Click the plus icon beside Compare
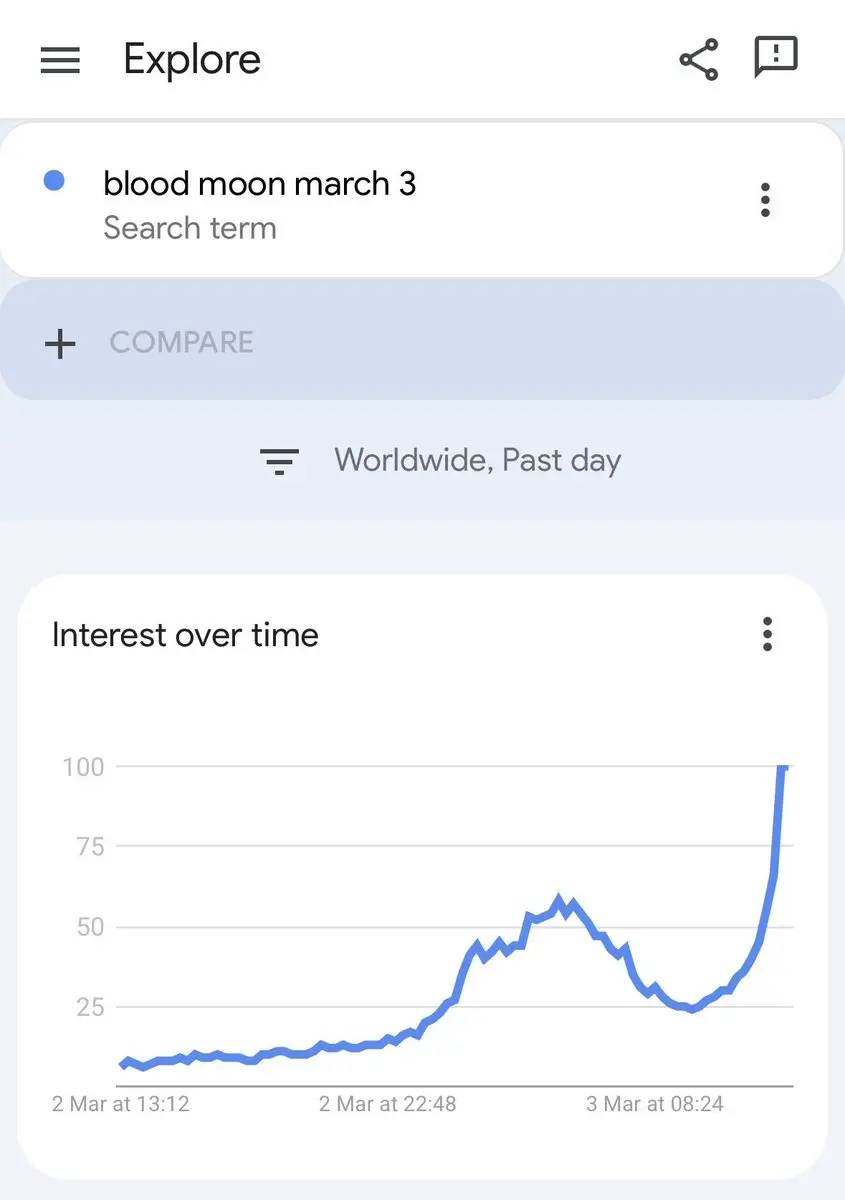The width and height of the screenshot is (845, 1200). click(60, 343)
